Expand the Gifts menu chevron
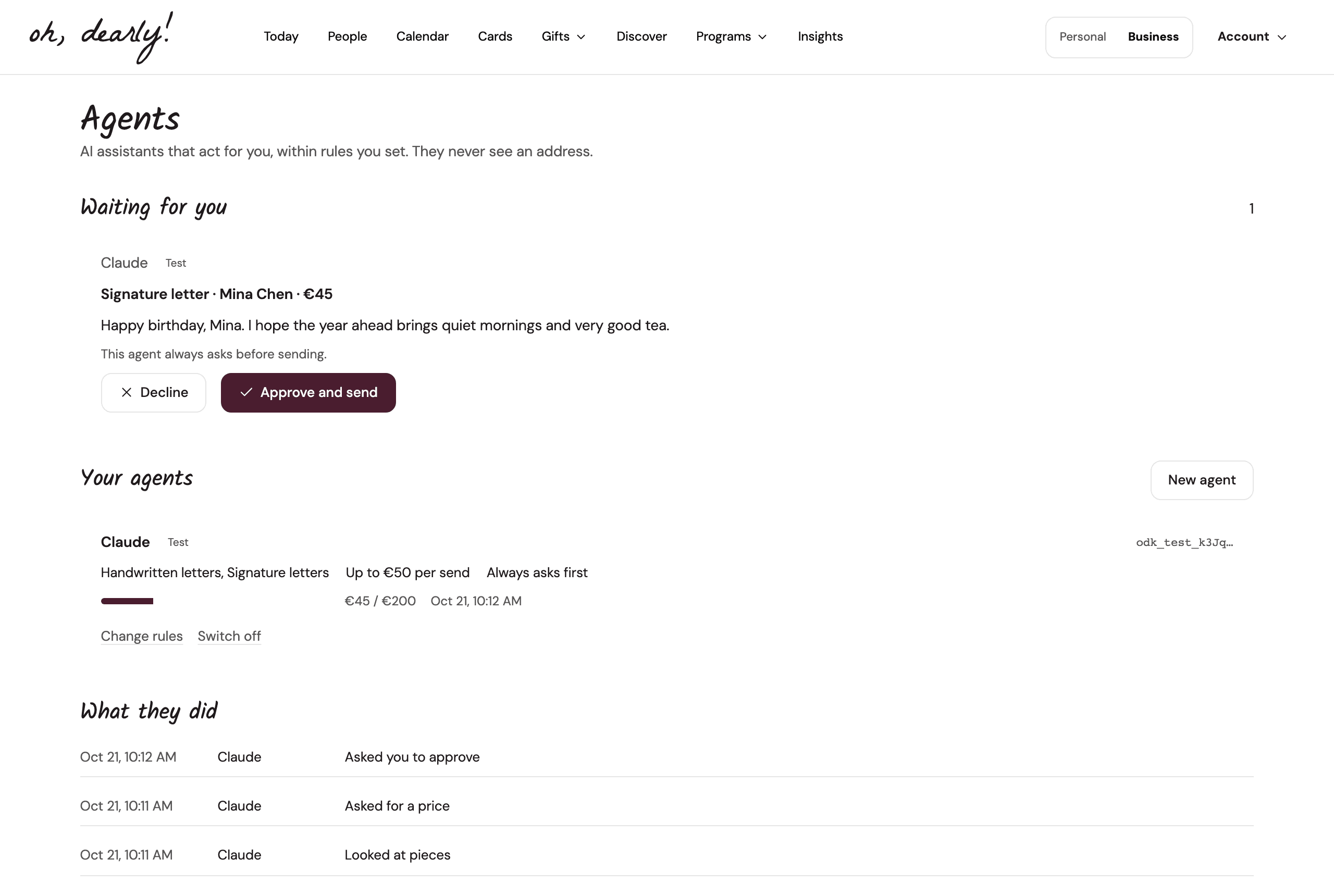Screen dimensions: 1334x896 pos(581,37)
